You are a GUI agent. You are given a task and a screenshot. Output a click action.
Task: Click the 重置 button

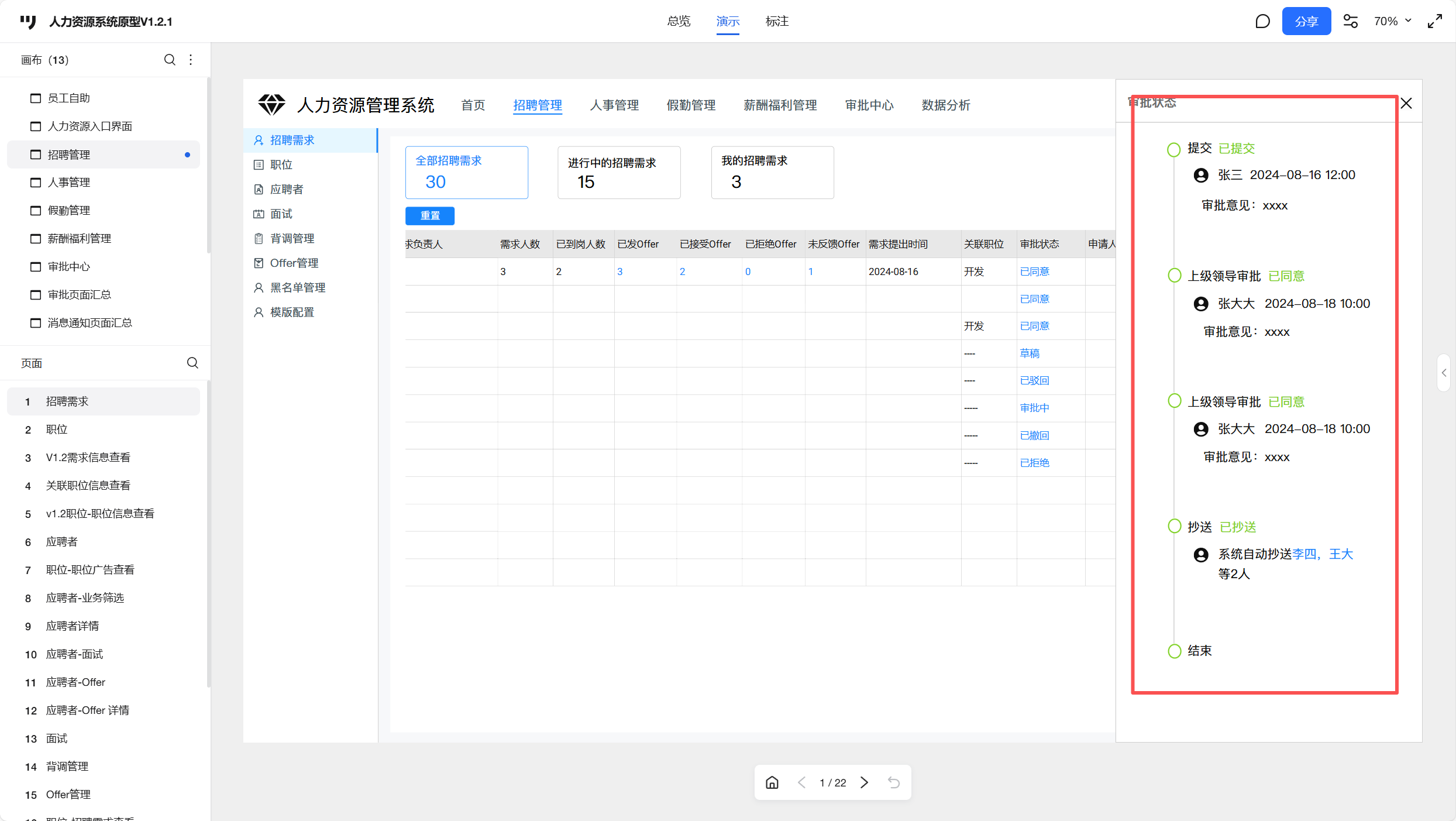click(x=430, y=215)
